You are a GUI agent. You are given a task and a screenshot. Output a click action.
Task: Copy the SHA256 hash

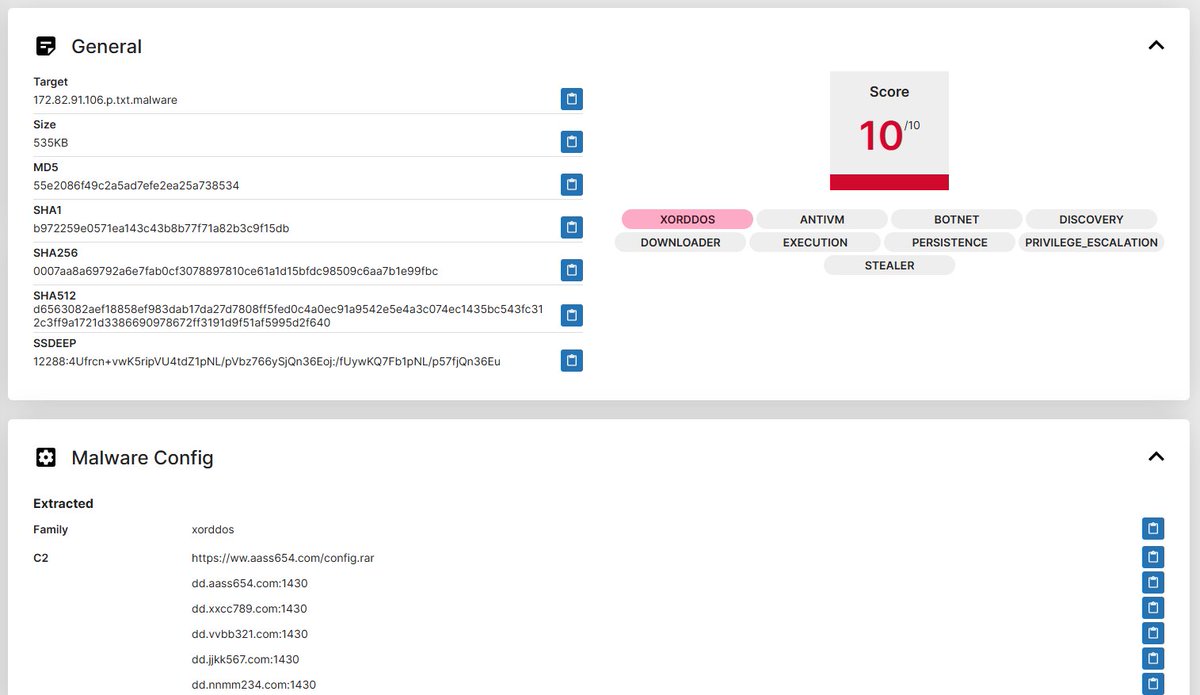coord(571,270)
